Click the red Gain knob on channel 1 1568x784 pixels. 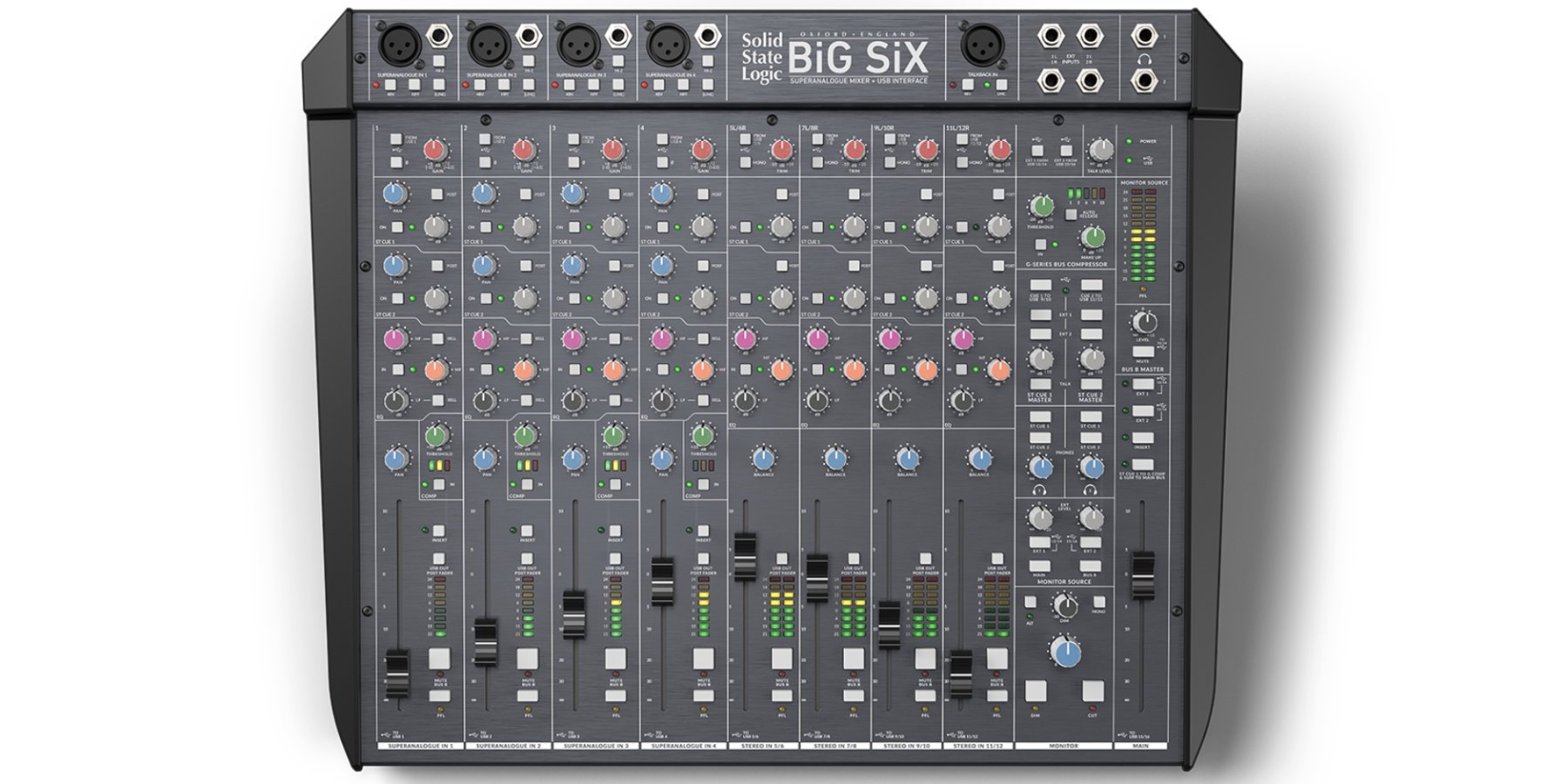434,151
